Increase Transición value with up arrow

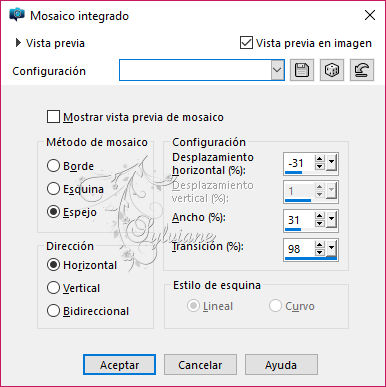[x=320, y=245]
